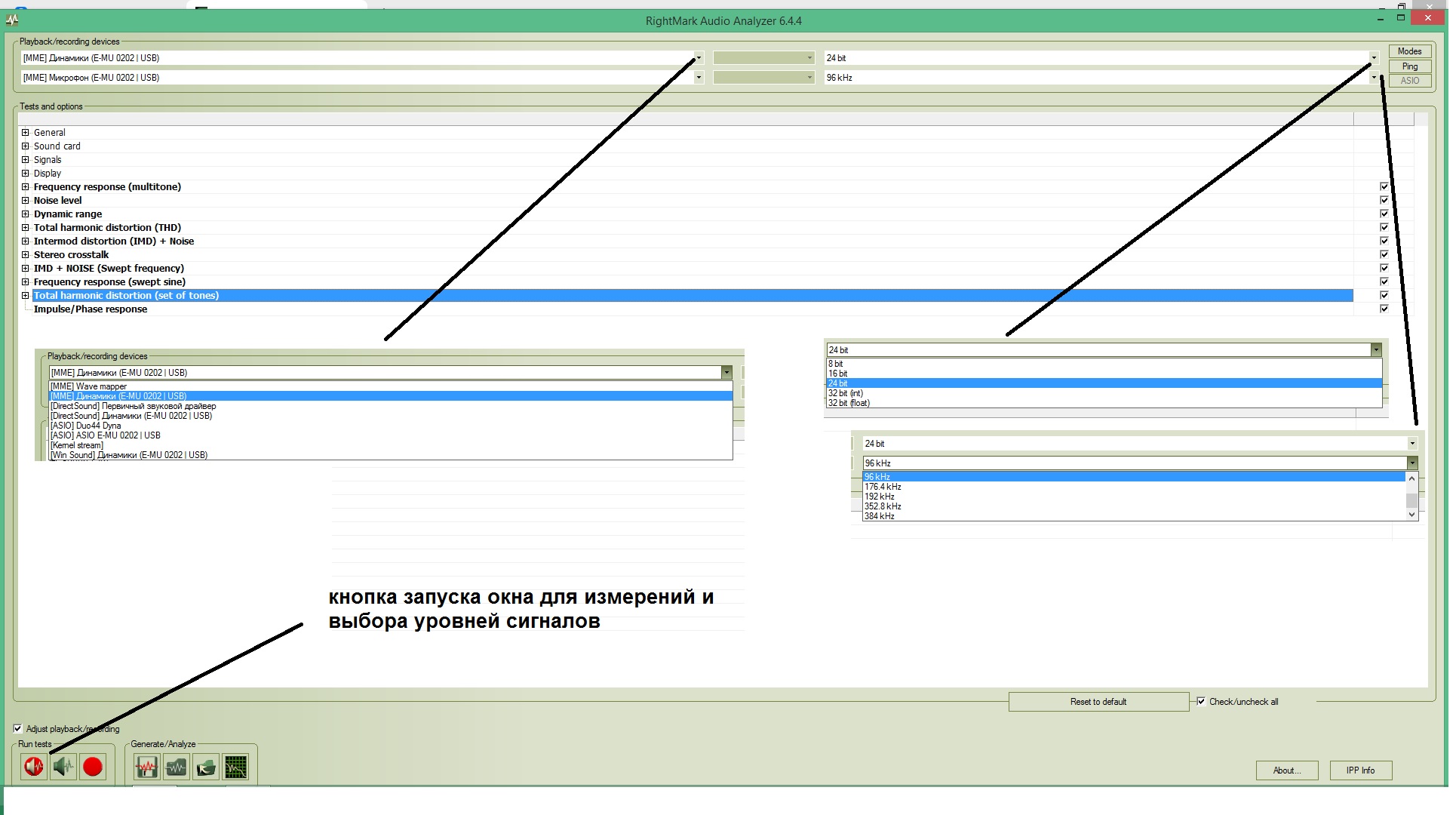This screenshot has height=815, width=1456.
Task: Toggle the Check/uncheck all checkbox
Action: [1201, 701]
